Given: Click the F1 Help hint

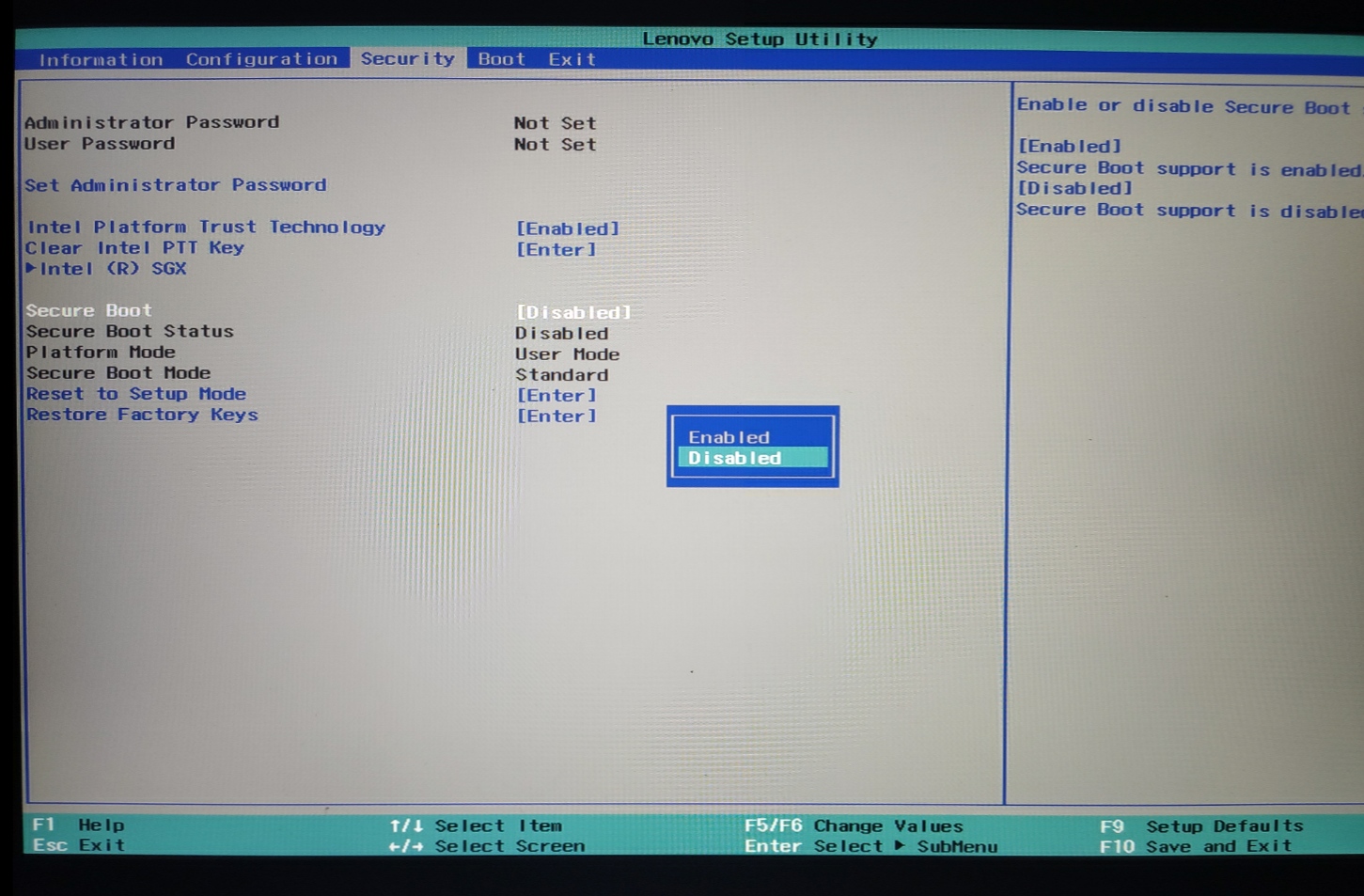Looking at the screenshot, I should 78,825.
